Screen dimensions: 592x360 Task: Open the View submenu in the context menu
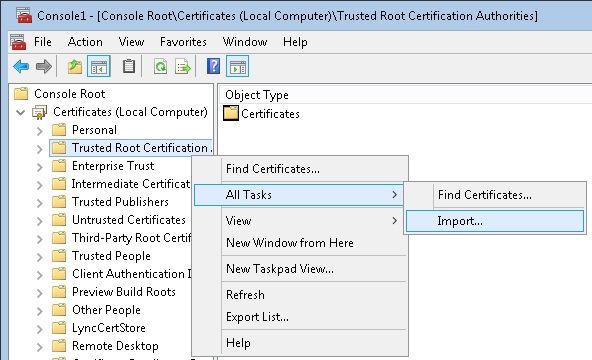tap(301, 220)
